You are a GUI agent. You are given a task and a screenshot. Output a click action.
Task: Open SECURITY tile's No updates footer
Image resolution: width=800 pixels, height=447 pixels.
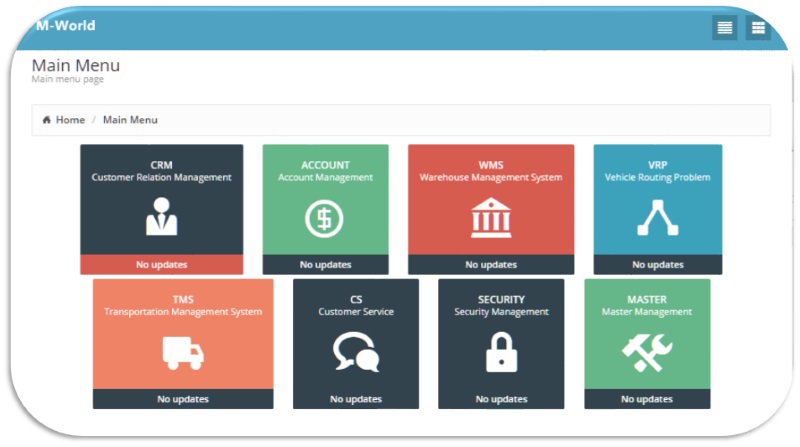point(502,399)
